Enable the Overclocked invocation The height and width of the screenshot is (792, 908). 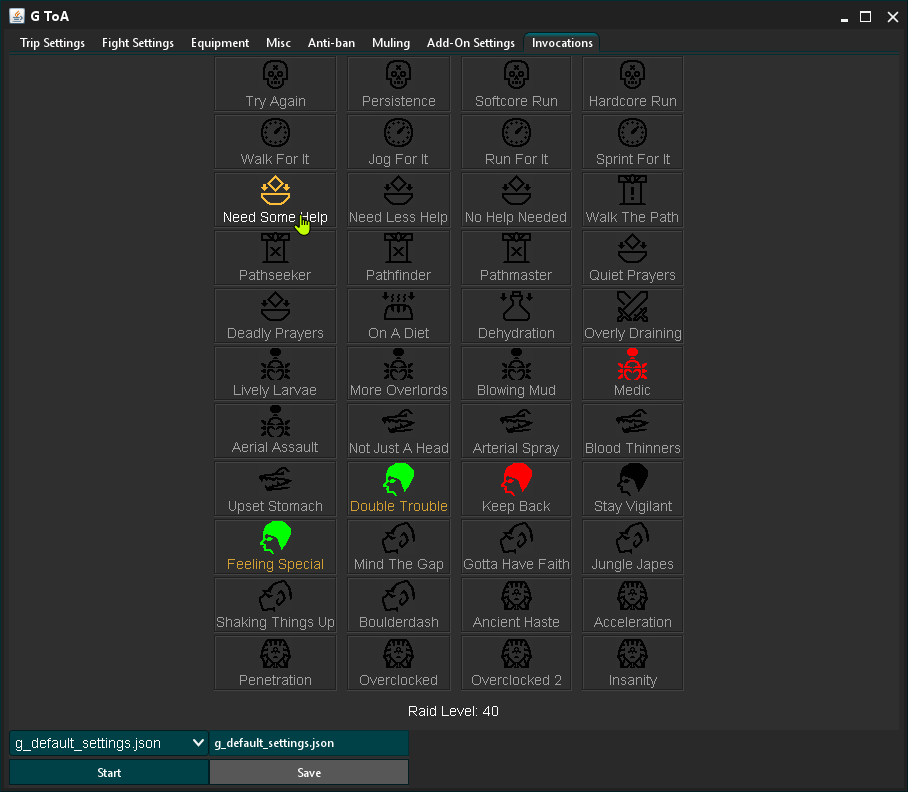pos(398,662)
